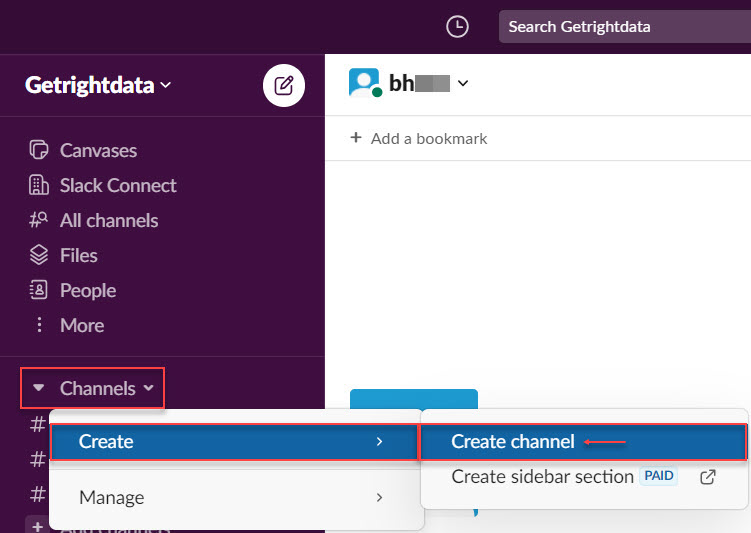This screenshot has height=533, width=751.
Task: Click the new message compose icon
Action: pyautogui.click(x=284, y=86)
